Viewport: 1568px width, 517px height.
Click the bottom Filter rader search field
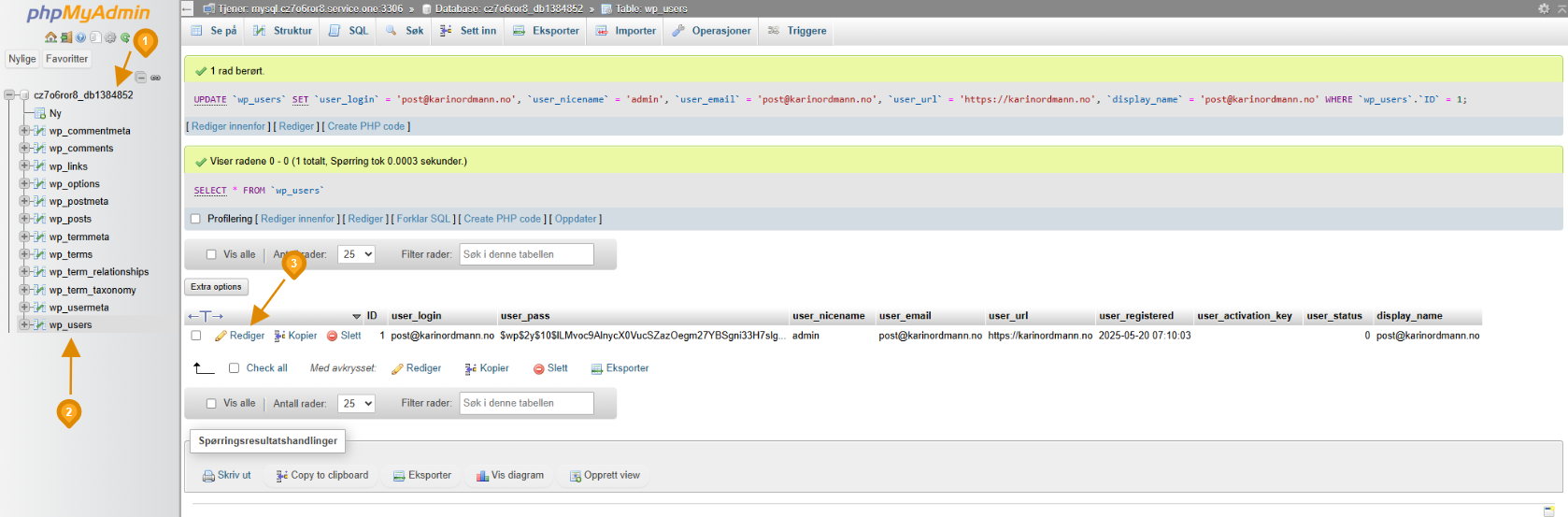(527, 404)
